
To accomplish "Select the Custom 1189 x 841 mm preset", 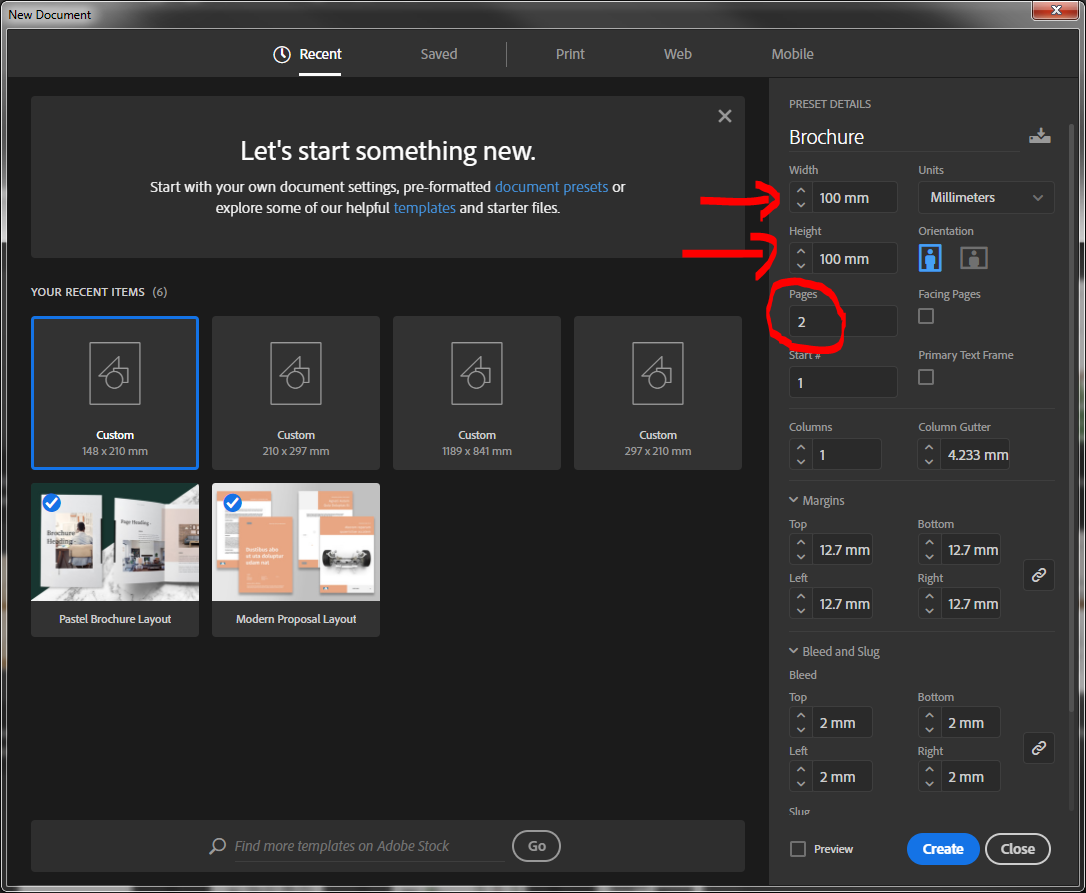I will point(477,393).
